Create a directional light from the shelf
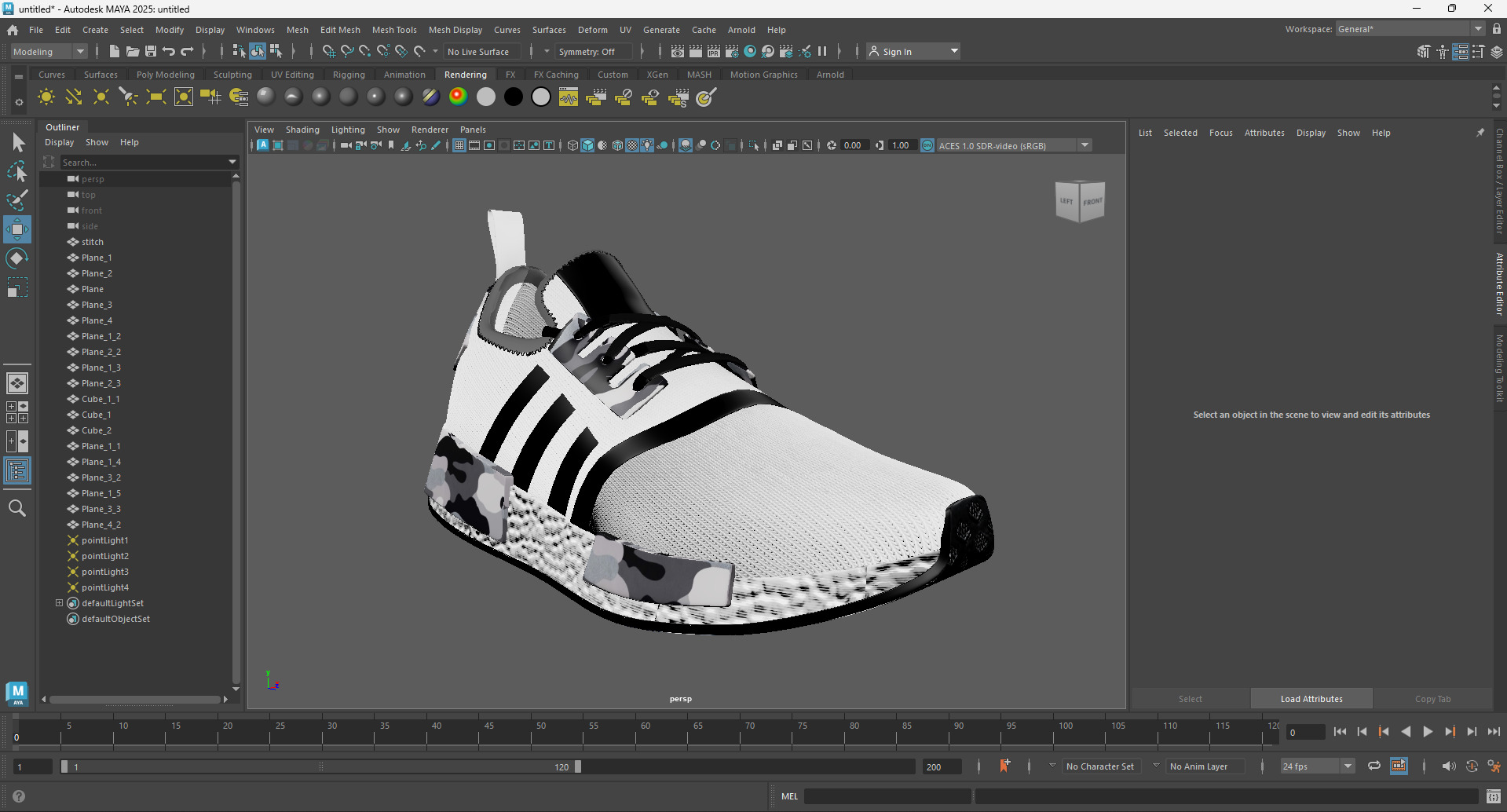The image size is (1507, 812). tap(74, 97)
